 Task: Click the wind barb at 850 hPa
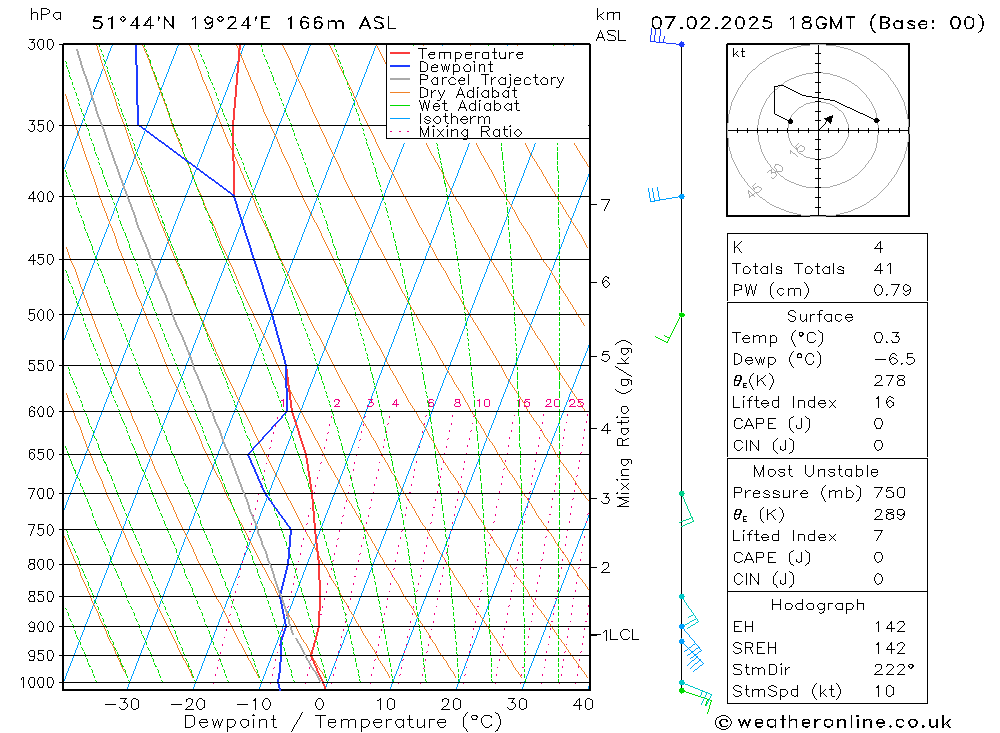(689, 611)
